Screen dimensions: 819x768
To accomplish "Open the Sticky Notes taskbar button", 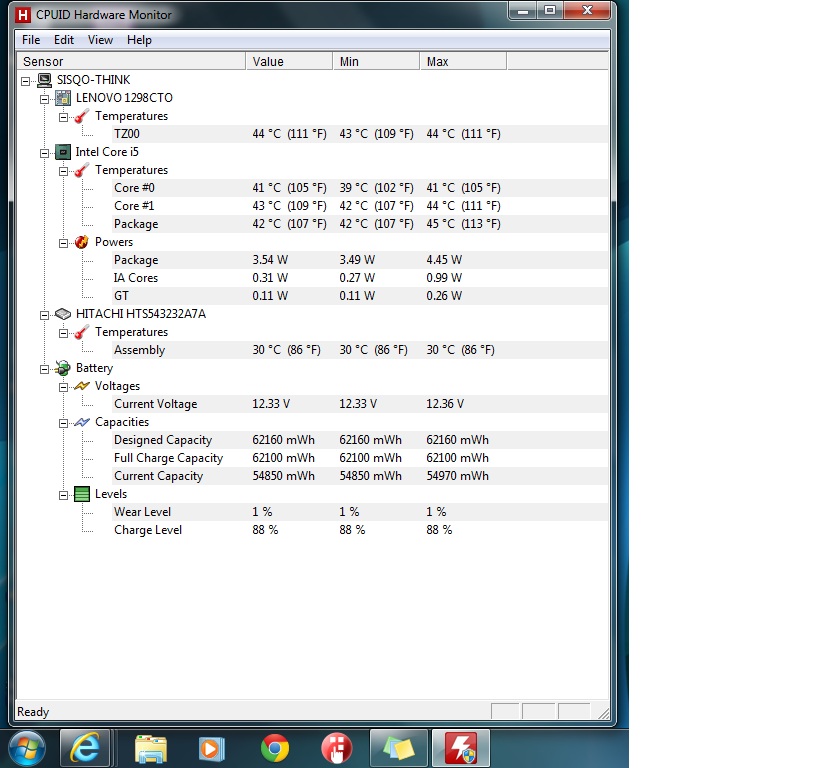I will (399, 749).
